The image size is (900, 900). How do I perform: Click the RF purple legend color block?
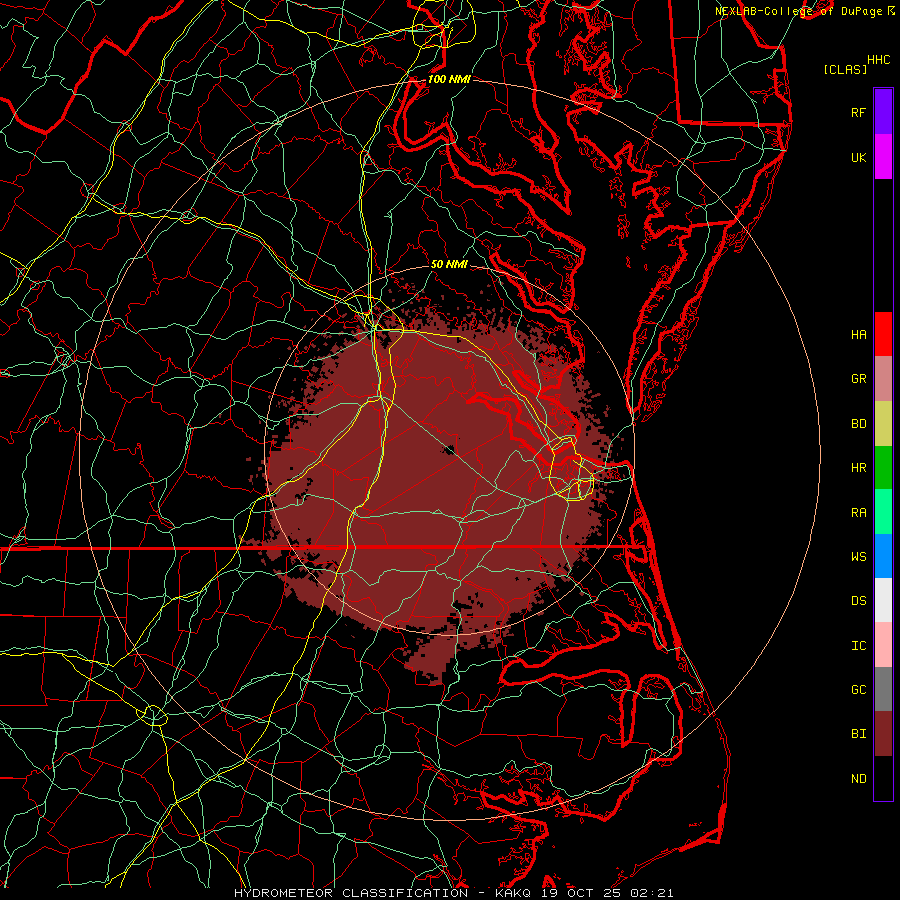click(x=883, y=112)
